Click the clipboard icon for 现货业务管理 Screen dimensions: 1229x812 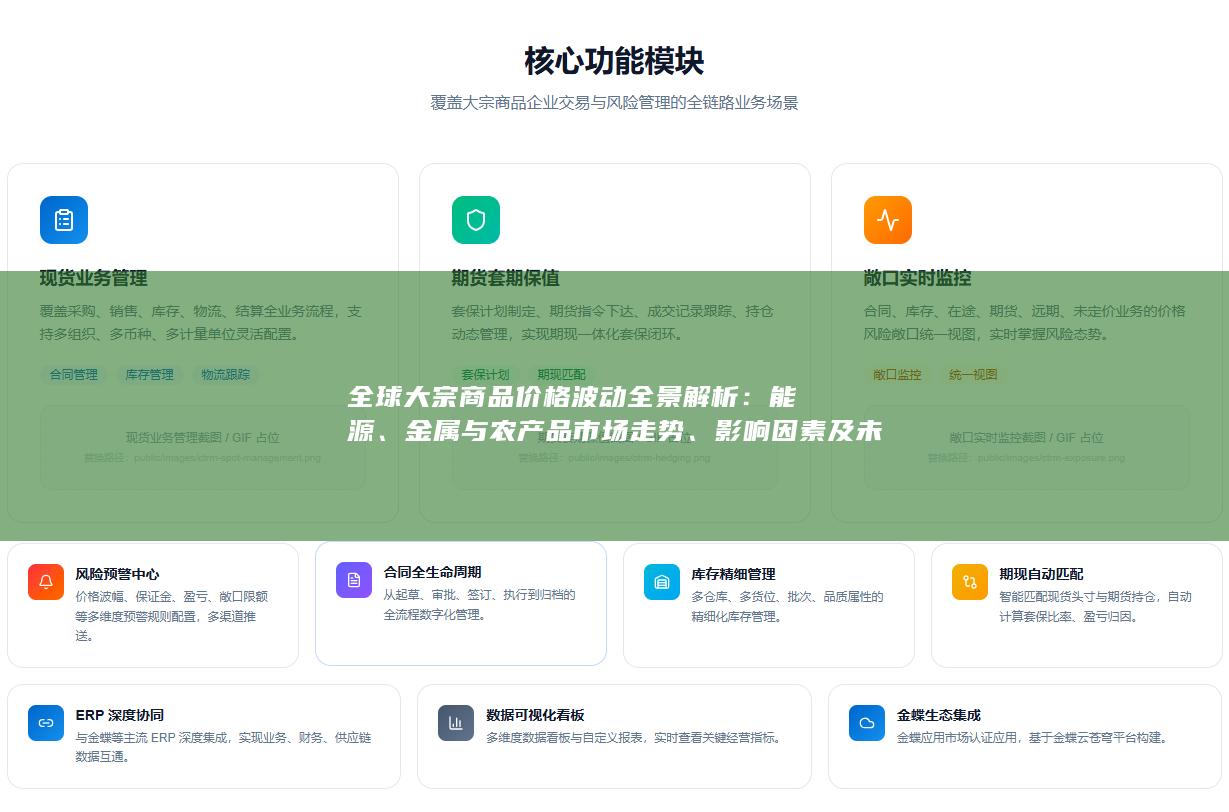pyautogui.click(x=64, y=220)
